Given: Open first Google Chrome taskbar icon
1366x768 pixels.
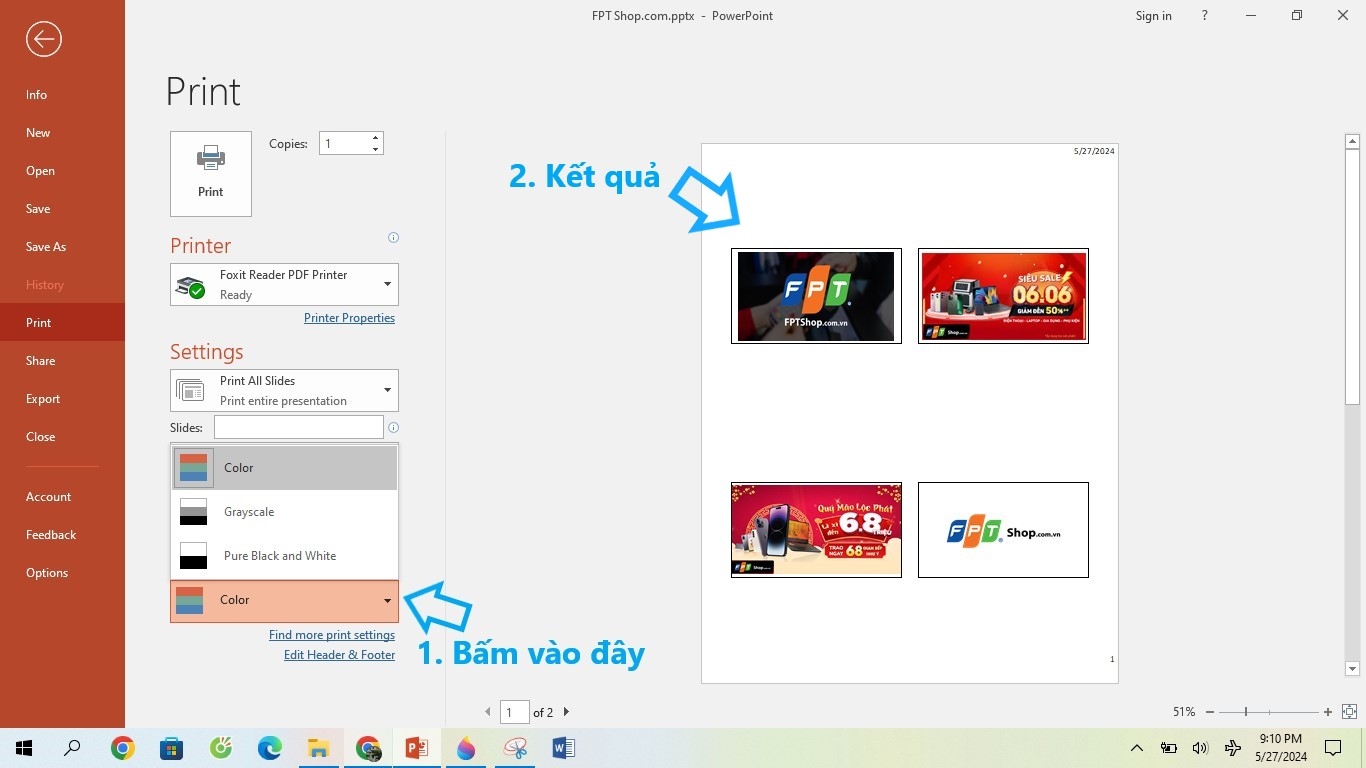Looking at the screenshot, I should pos(123,748).
